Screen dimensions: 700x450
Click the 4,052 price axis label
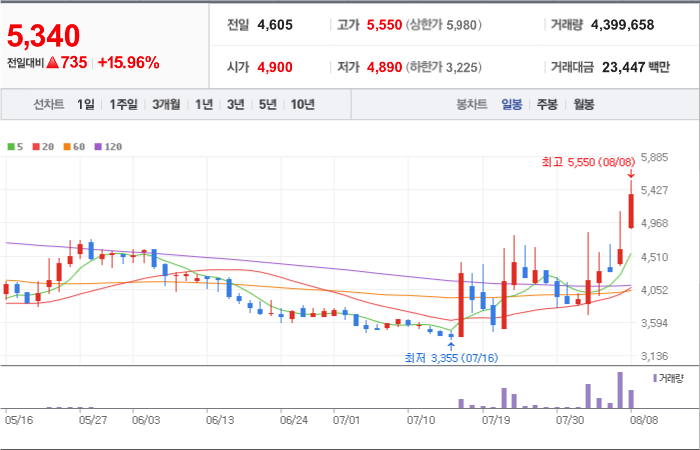(654, 290)
